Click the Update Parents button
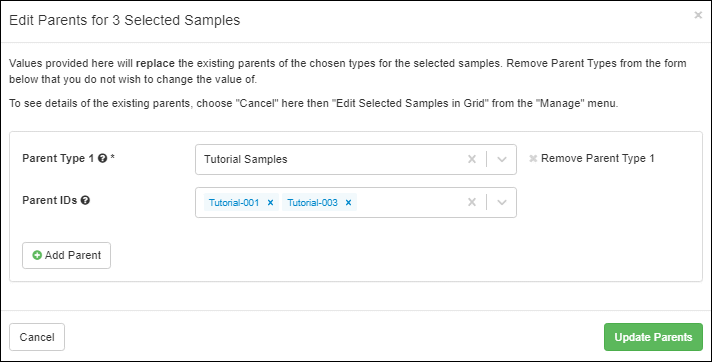 point(653,337)
